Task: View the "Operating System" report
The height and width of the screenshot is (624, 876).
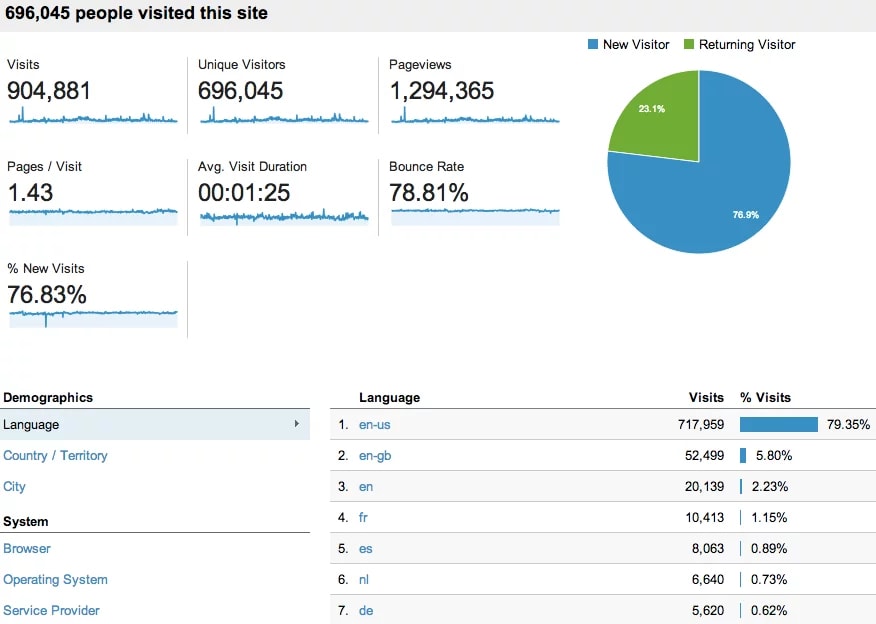Action: tap(55, 579)
